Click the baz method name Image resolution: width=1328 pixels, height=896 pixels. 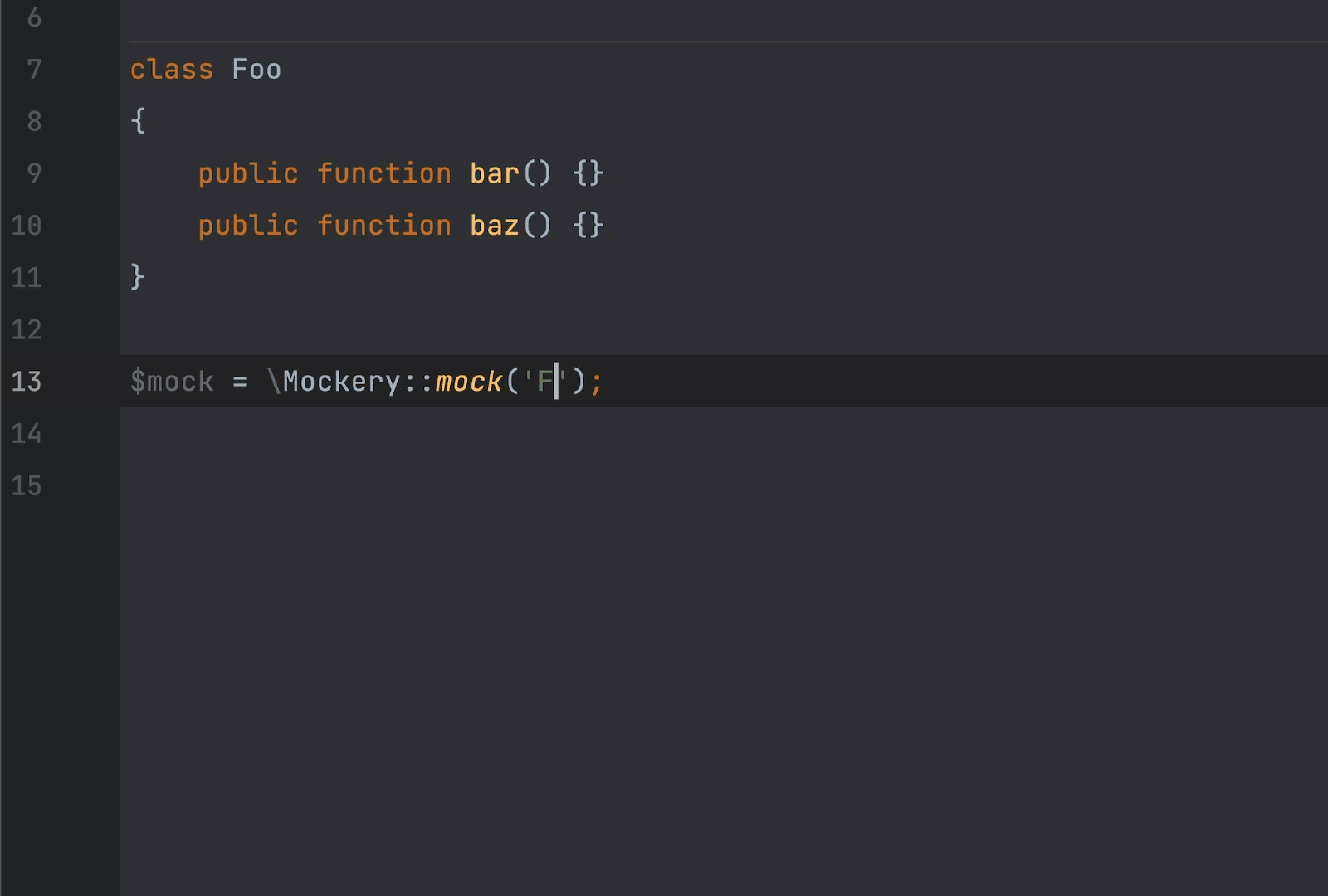[x=494, y=226]
